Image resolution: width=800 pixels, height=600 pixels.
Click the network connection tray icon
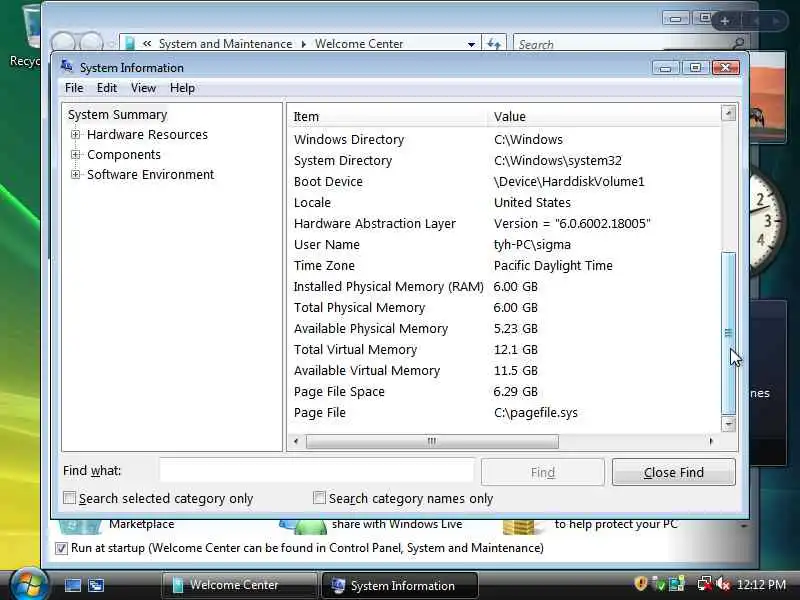(x=705, y=584)
